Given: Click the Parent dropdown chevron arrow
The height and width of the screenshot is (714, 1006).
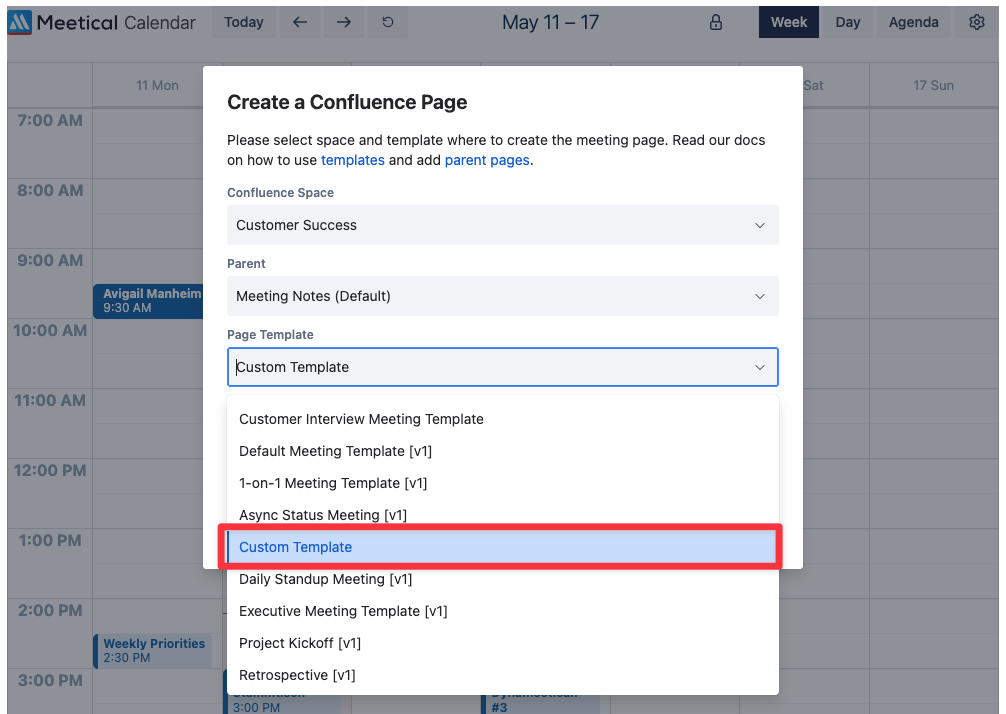Looking at the screenshot, I should pos(760,296).
